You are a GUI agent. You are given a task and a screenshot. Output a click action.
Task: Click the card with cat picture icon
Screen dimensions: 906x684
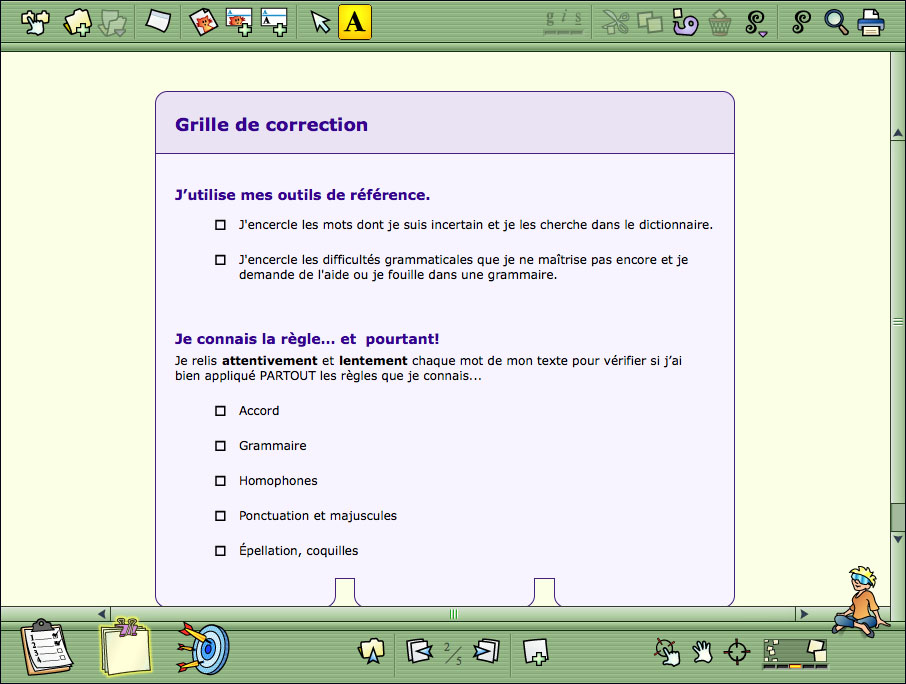203,22
